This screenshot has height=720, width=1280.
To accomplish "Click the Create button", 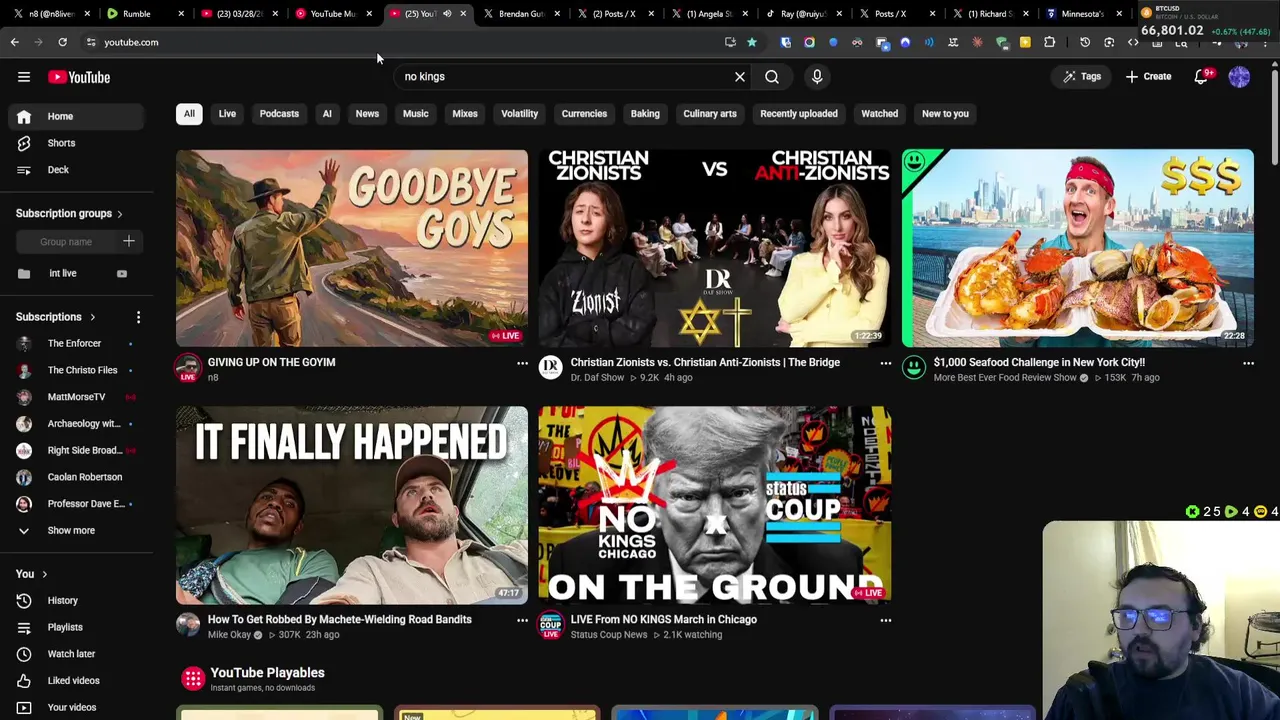I will click(x=1148, y=77).
